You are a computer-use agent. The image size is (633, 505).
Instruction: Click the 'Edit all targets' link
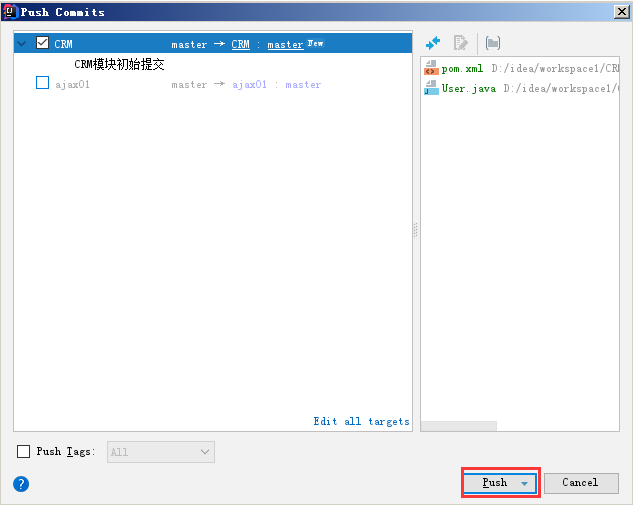click(x=361, y=422)
